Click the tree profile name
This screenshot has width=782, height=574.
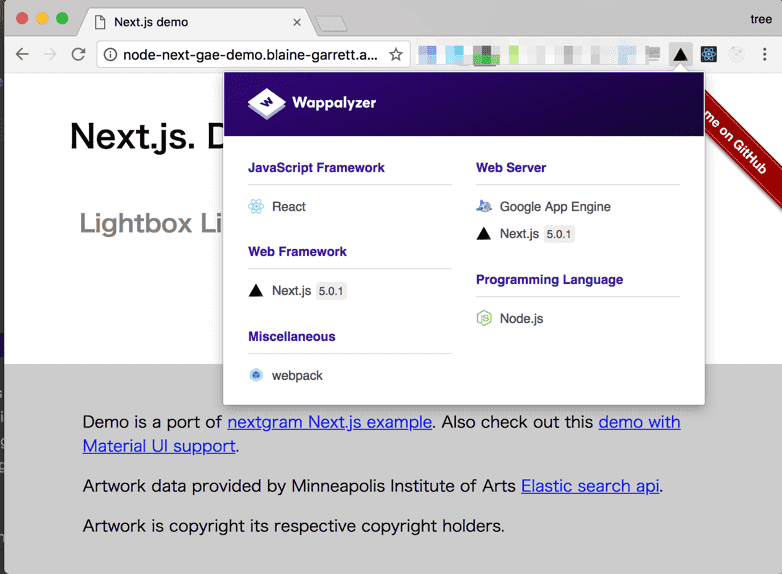761,19
